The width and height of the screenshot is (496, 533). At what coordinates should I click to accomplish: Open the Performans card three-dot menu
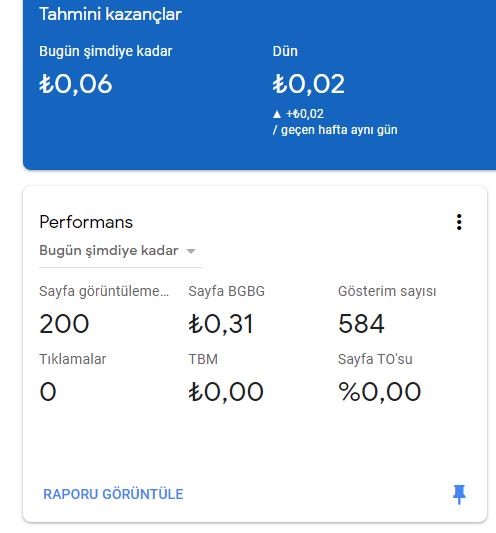point(459,222)
